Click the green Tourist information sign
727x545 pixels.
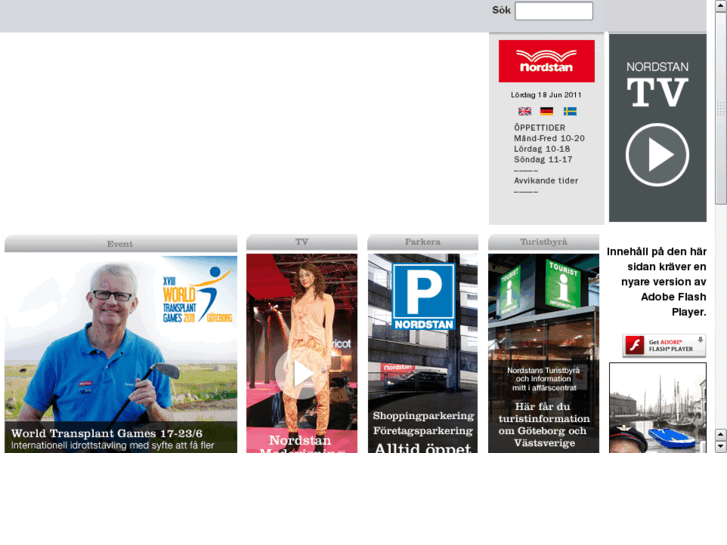[562, 284]
